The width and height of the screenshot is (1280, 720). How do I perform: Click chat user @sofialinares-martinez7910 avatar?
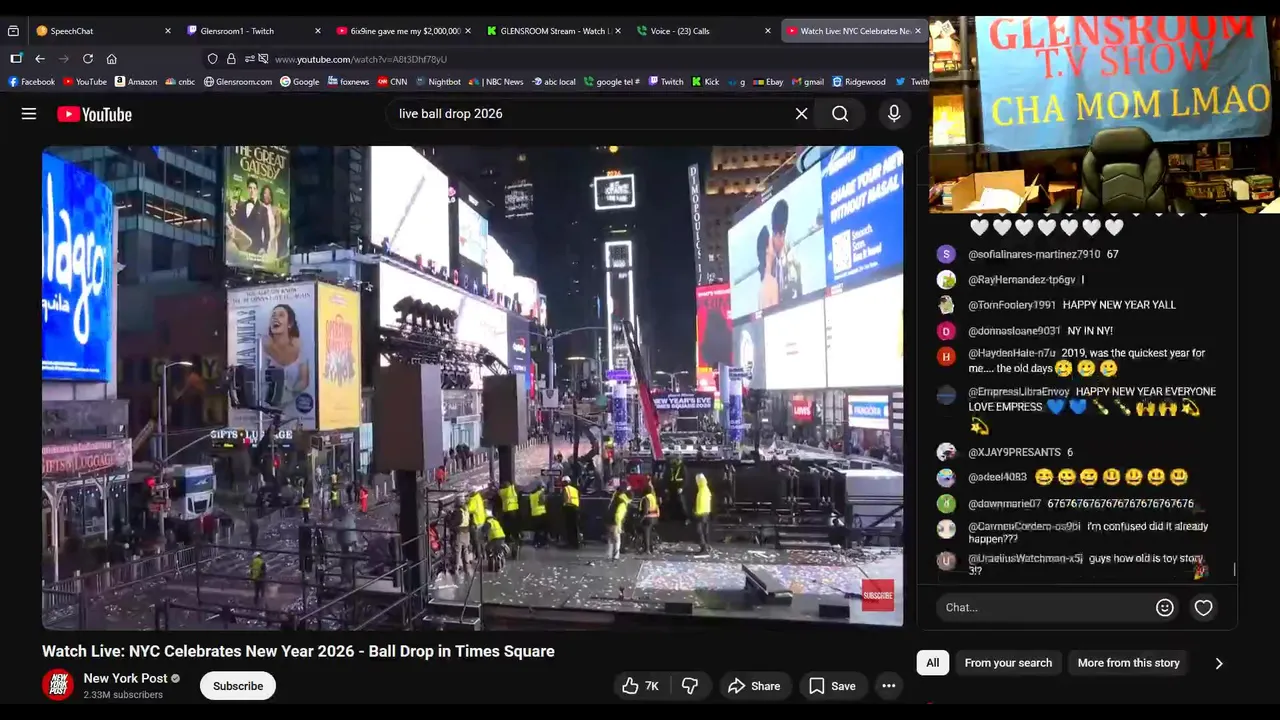(946, 254)
